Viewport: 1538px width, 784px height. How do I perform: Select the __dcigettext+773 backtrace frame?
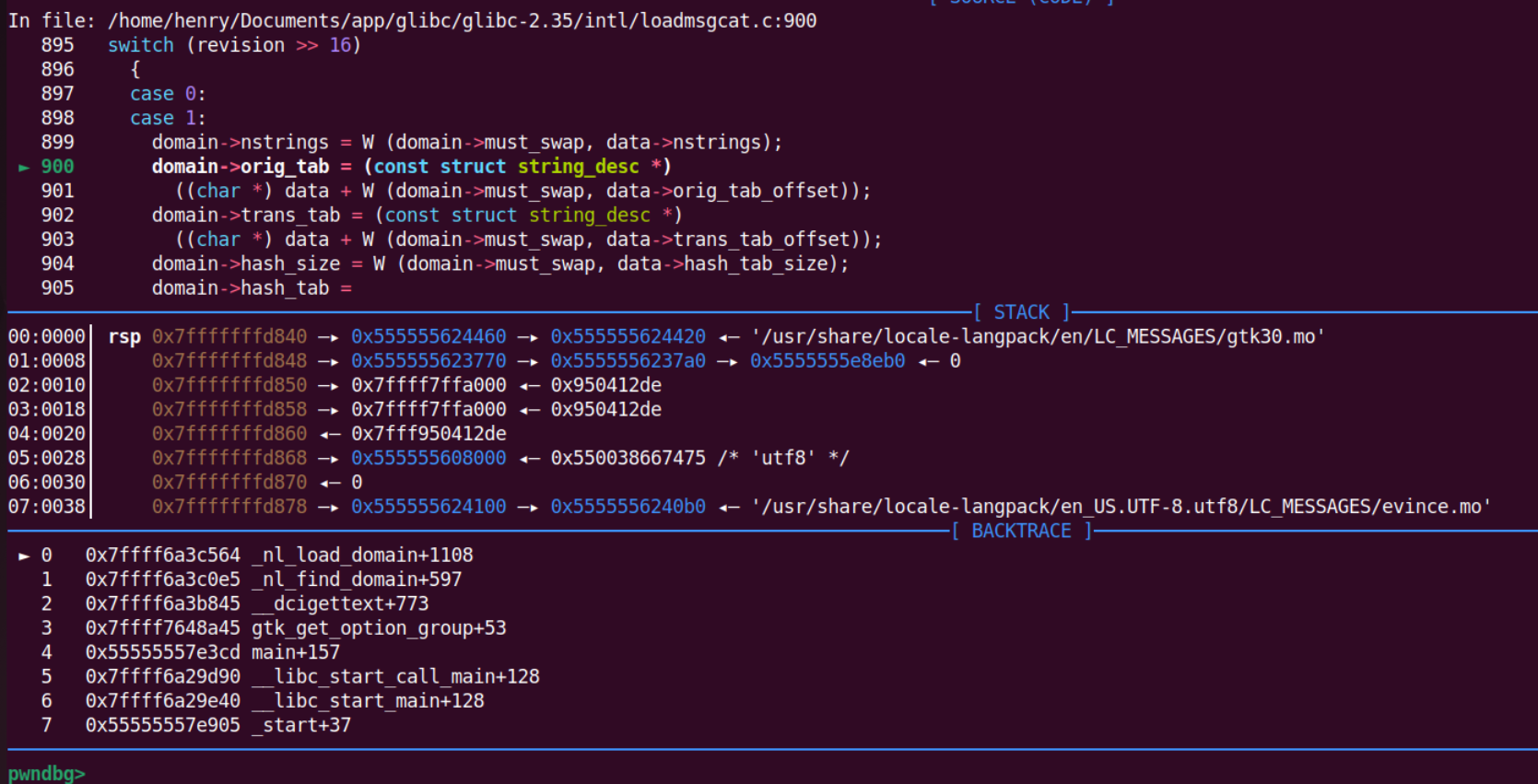click(340, 603)
